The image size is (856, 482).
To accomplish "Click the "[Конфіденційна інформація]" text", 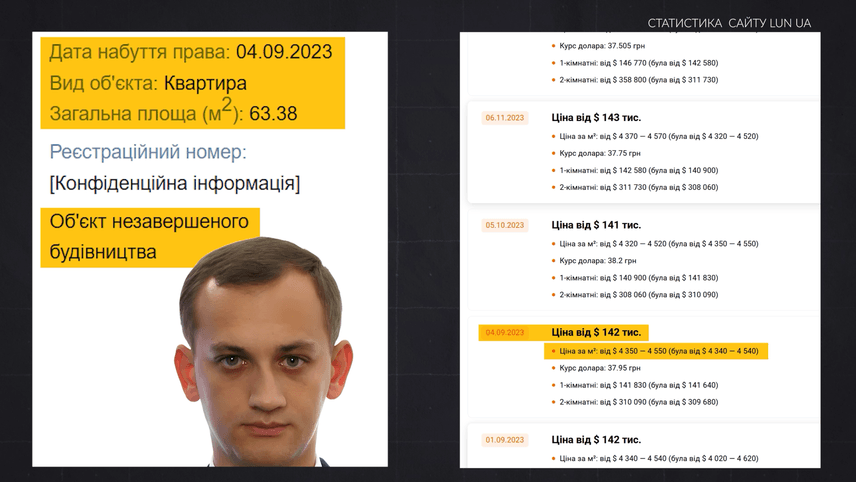I will [x=174, y=184].
